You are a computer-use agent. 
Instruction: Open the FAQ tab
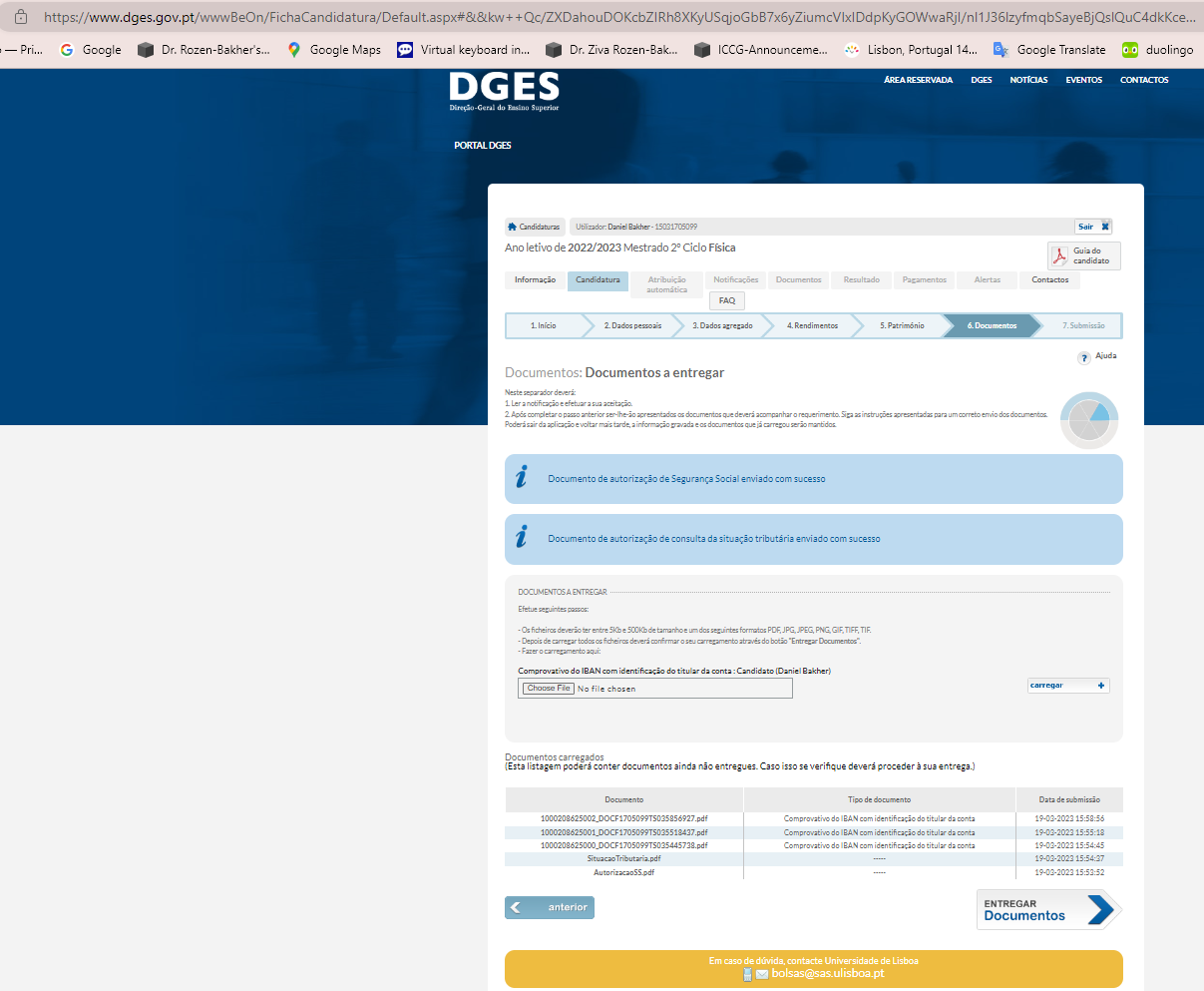[x=727, y=300]
